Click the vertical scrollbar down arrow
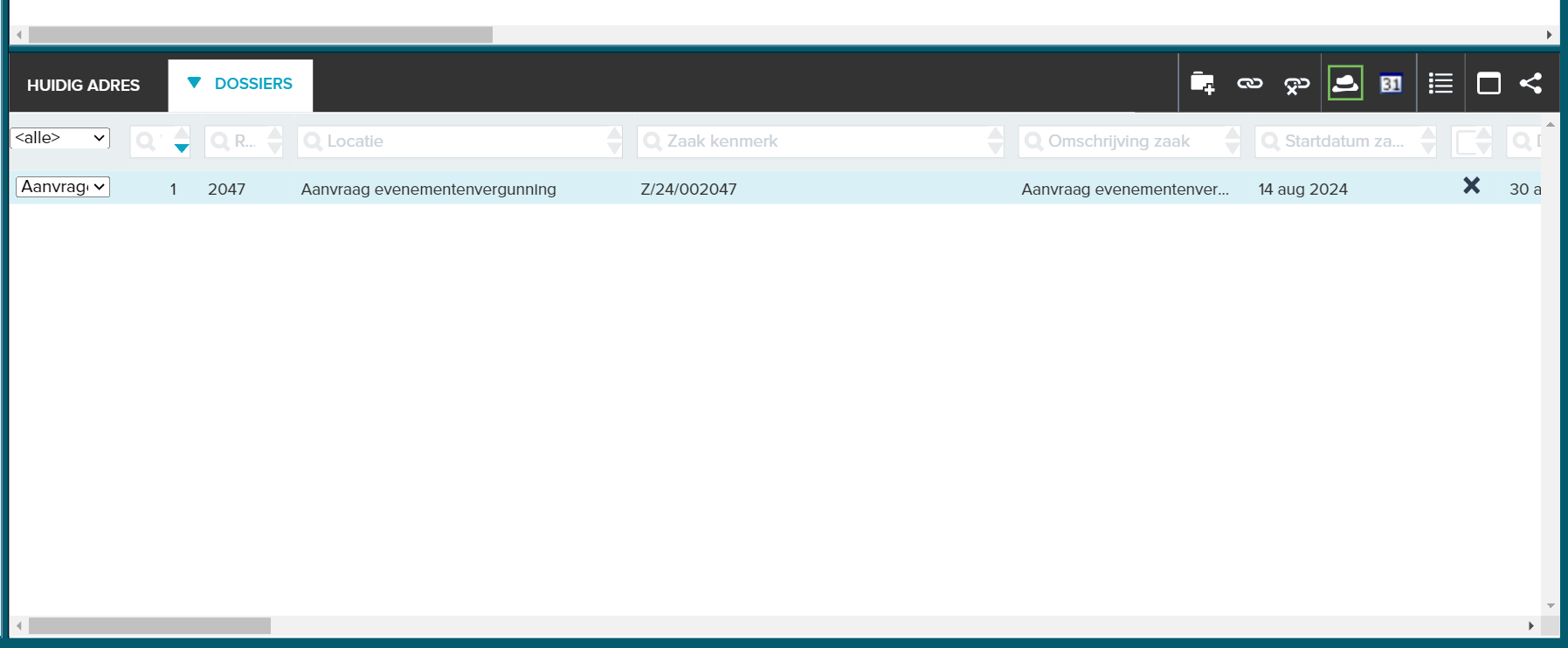 coord(1551,605)
